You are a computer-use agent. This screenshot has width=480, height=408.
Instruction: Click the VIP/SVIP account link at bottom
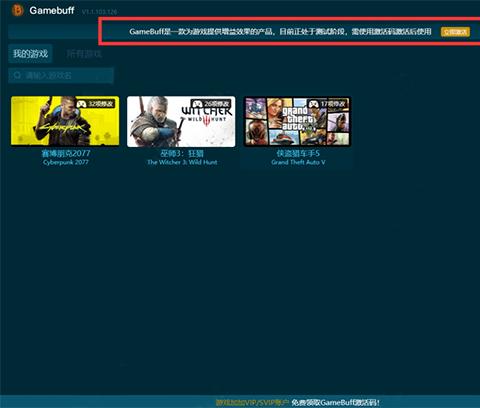point(252,403)
